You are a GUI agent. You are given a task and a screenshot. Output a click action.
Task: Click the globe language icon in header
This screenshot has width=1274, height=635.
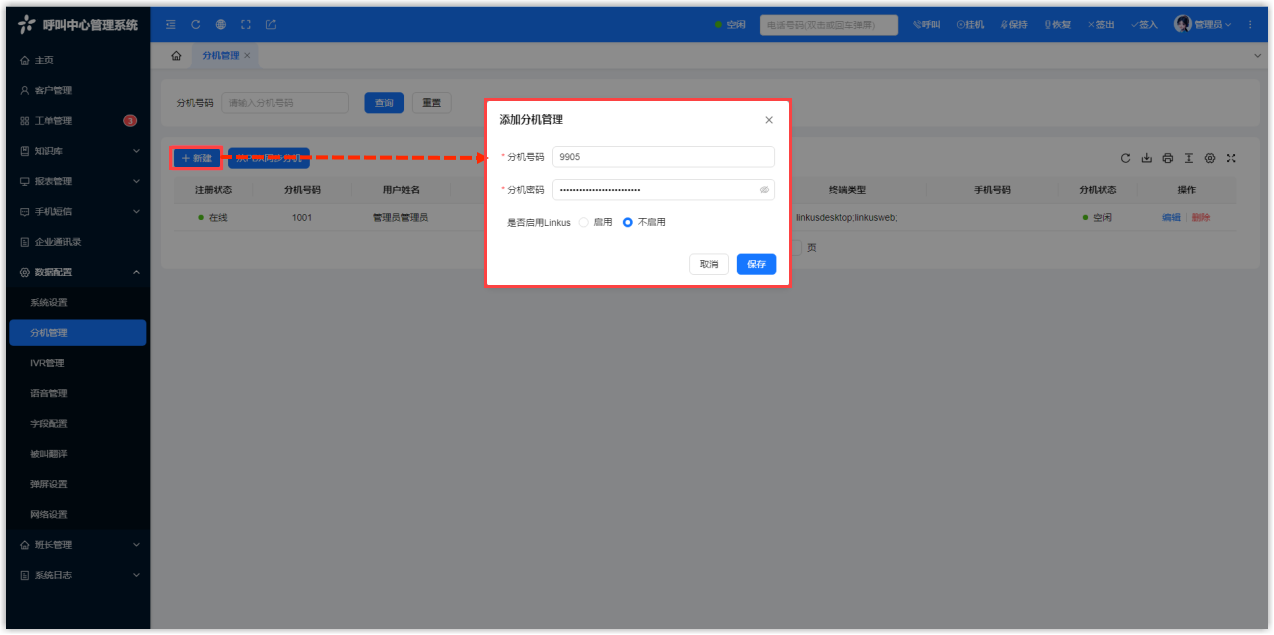tap(220, 24)
